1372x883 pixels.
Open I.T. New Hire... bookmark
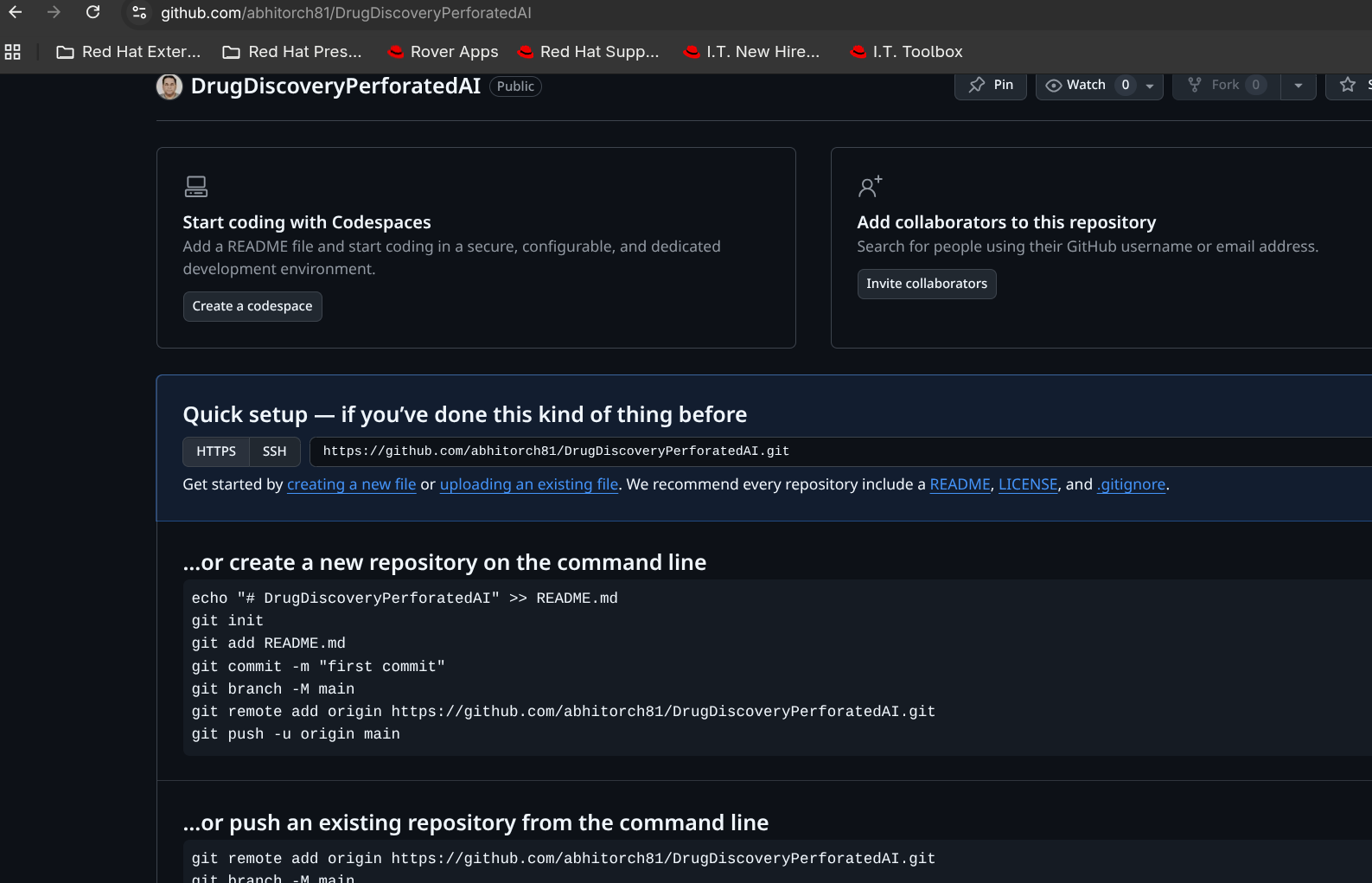tap(751, 52)
